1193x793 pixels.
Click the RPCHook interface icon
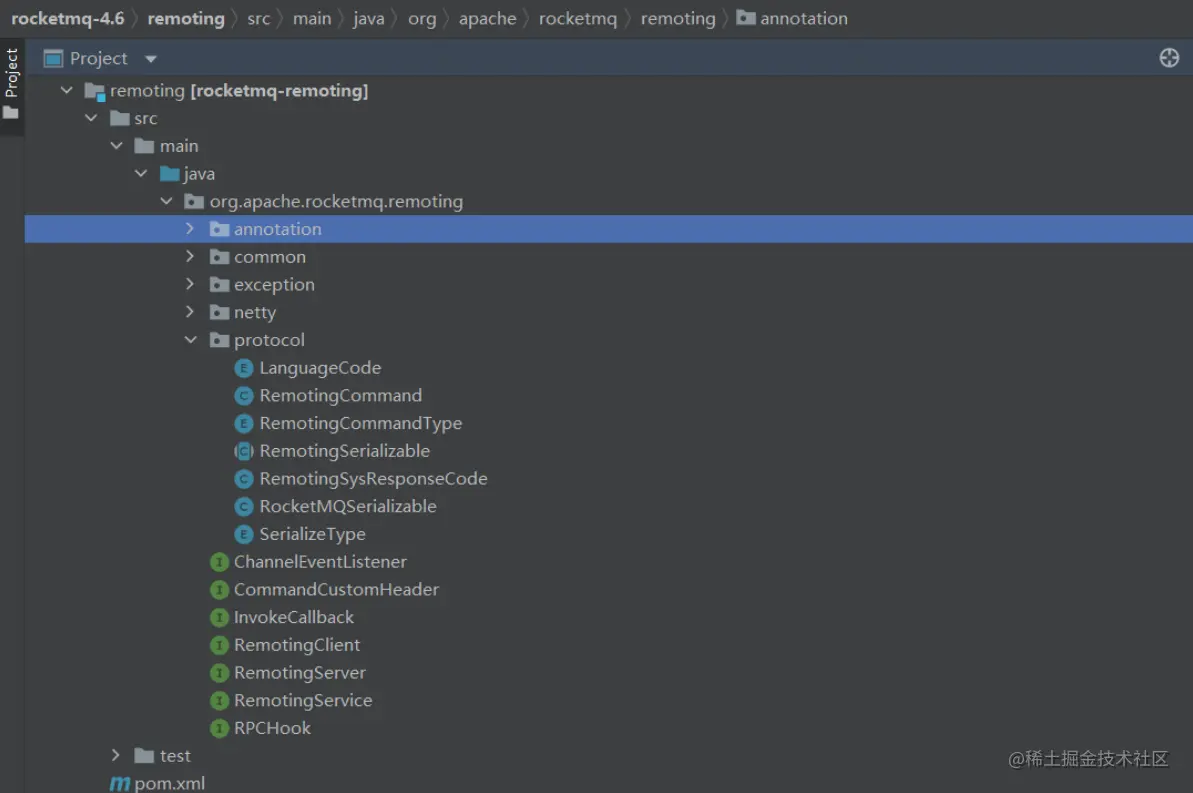[219, 728]
